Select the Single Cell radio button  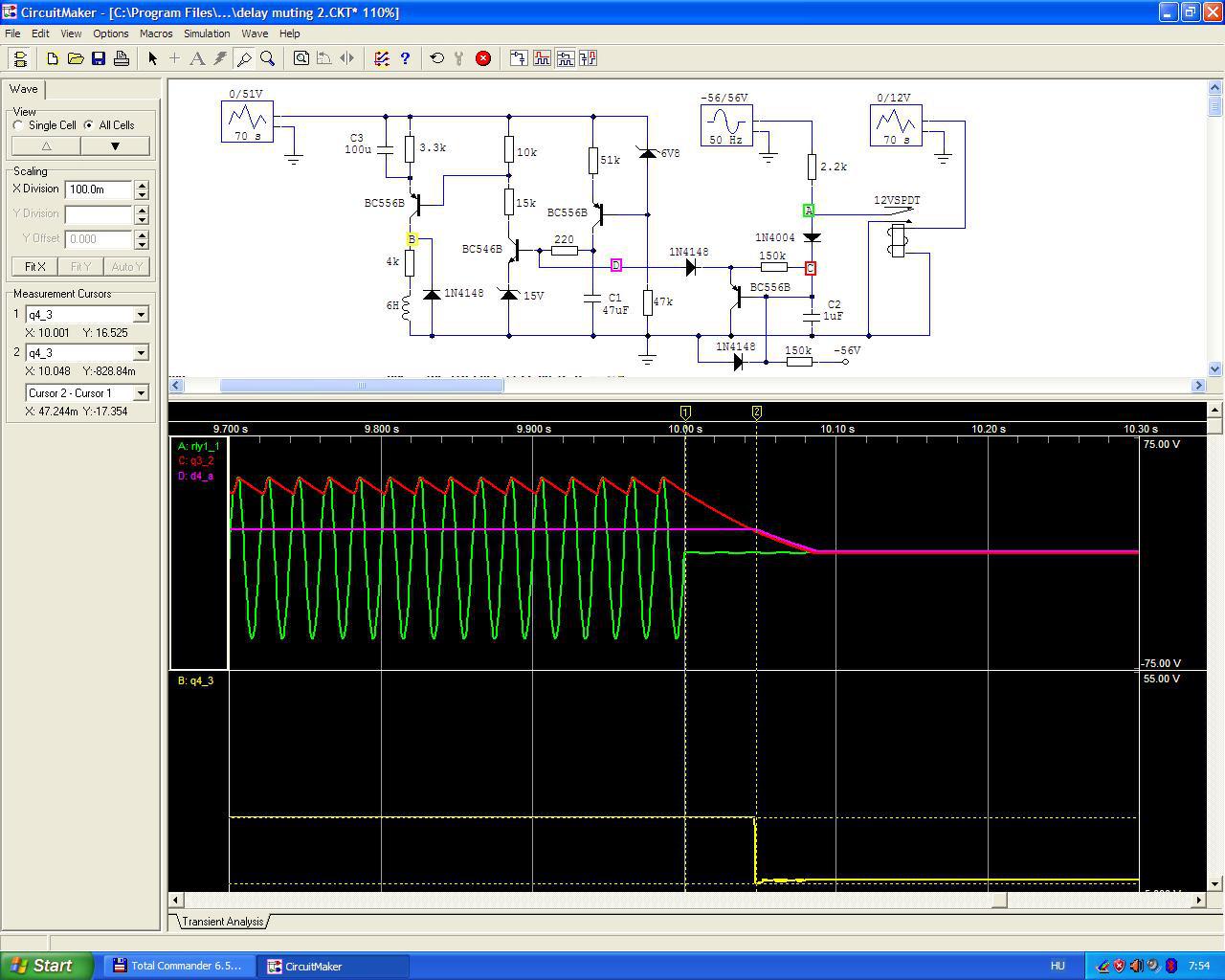(x=19, y=125)
